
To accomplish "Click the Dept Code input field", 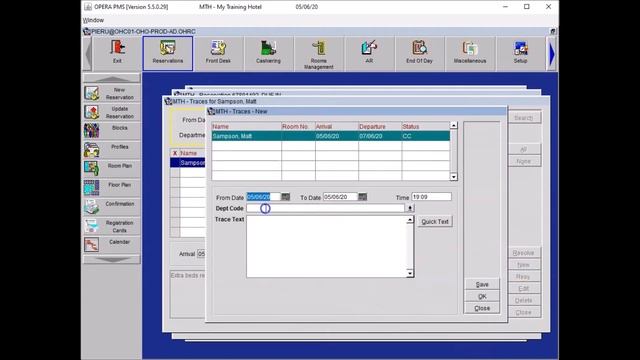I will coord(325,209).
